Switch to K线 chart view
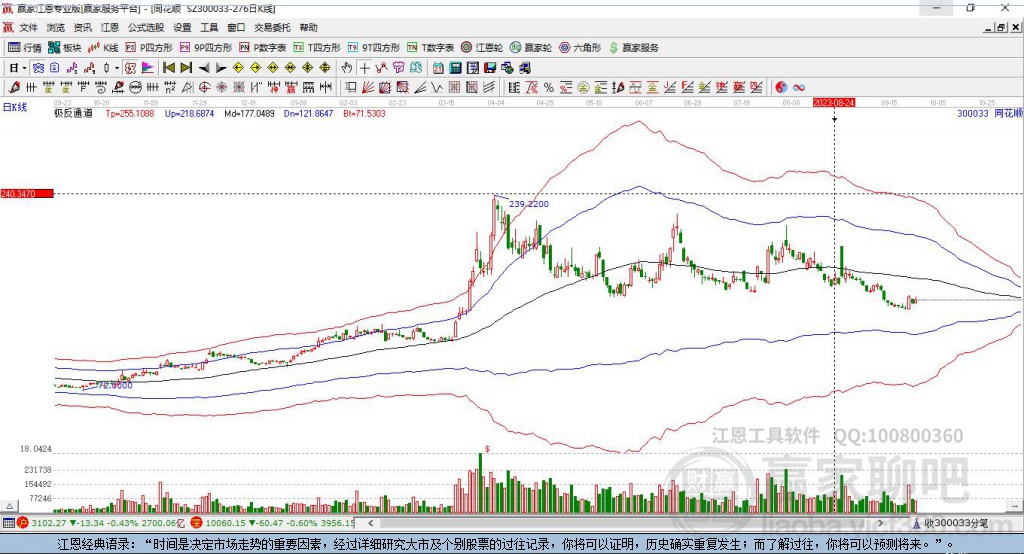 pyautogui.click(x=103, y=48)
